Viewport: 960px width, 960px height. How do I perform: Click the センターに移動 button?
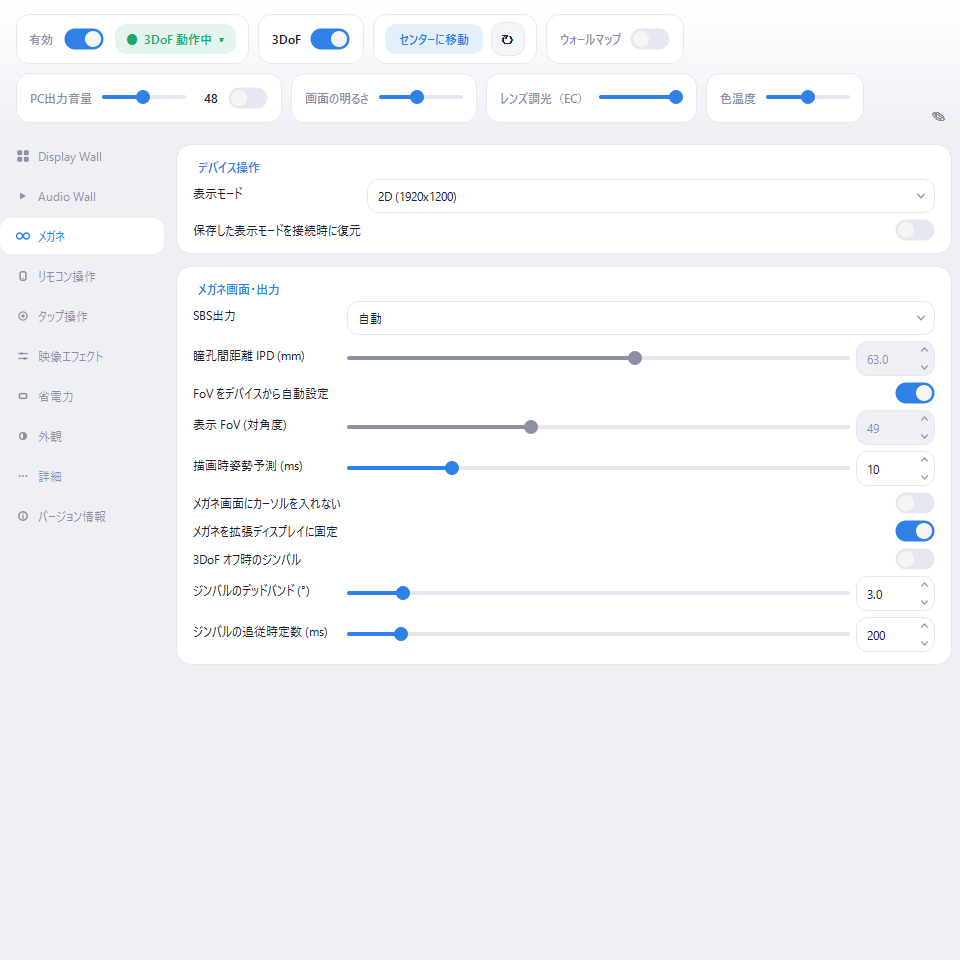coord(434,39)
